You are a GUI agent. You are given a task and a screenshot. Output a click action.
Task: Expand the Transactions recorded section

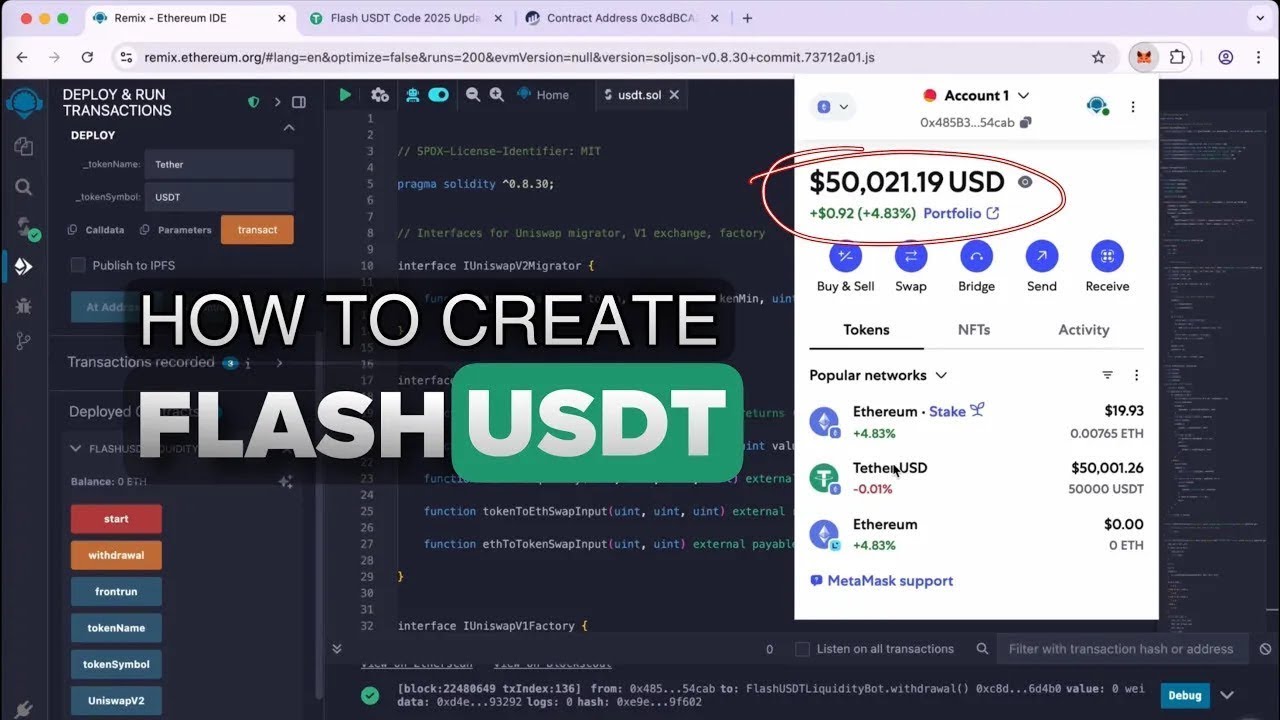pyautogui.click(x=279, y=363)
